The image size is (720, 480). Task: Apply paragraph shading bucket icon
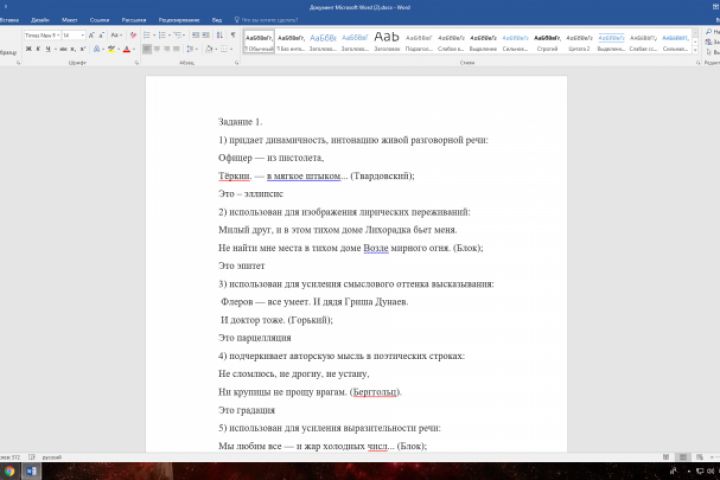(x=209, y=49)
